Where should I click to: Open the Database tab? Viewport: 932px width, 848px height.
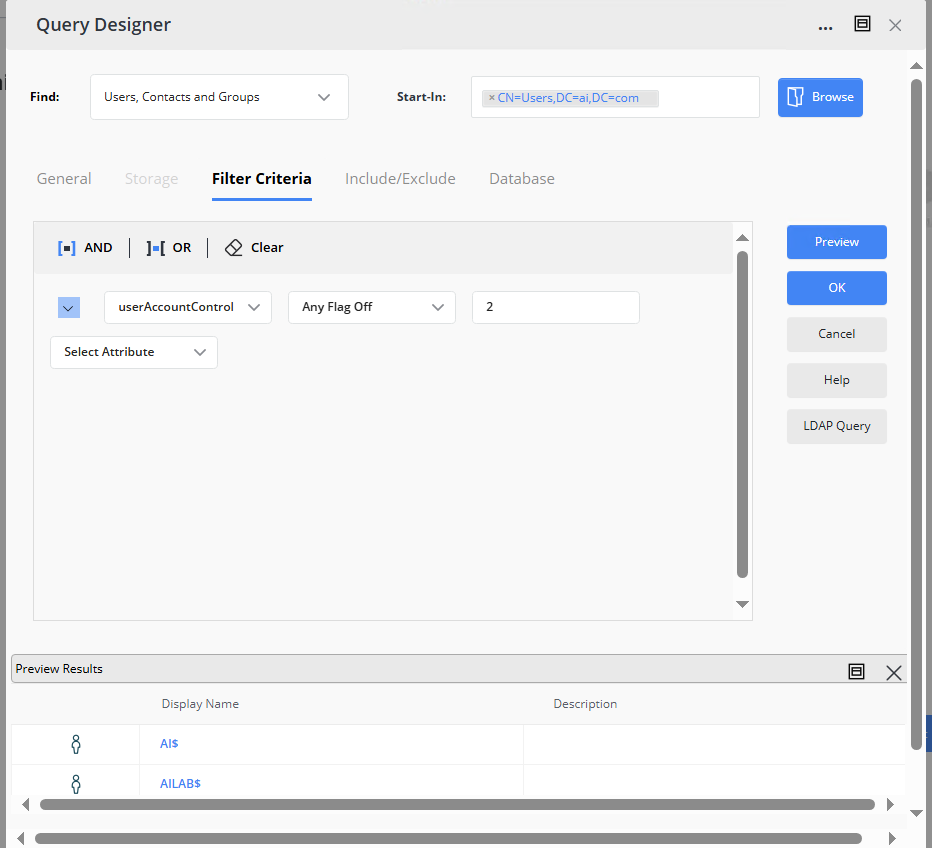521,178
